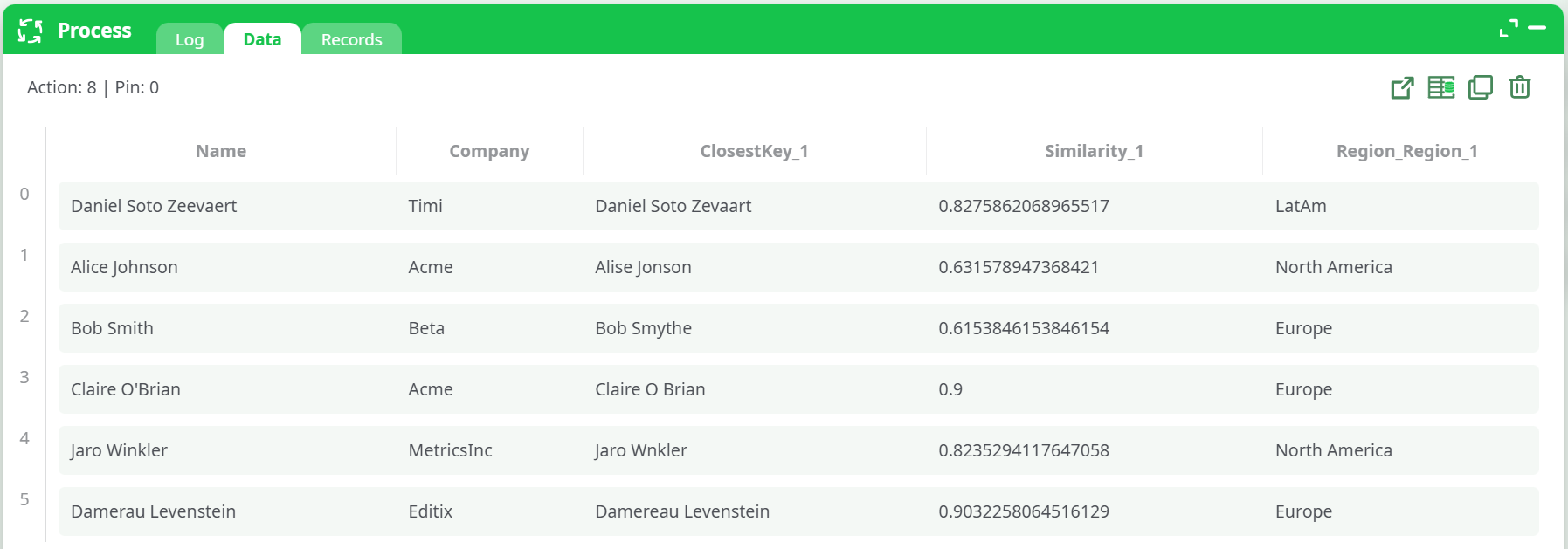
Task: Click the Action: 8 | Pin: 0 label
Action: (x=93, y=87)
